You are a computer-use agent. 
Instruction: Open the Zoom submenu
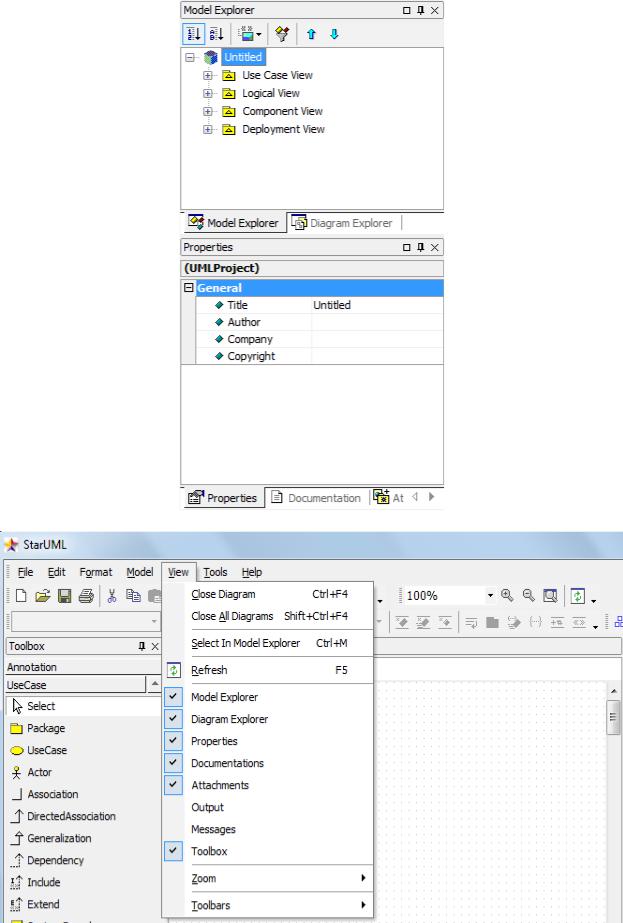268,878
